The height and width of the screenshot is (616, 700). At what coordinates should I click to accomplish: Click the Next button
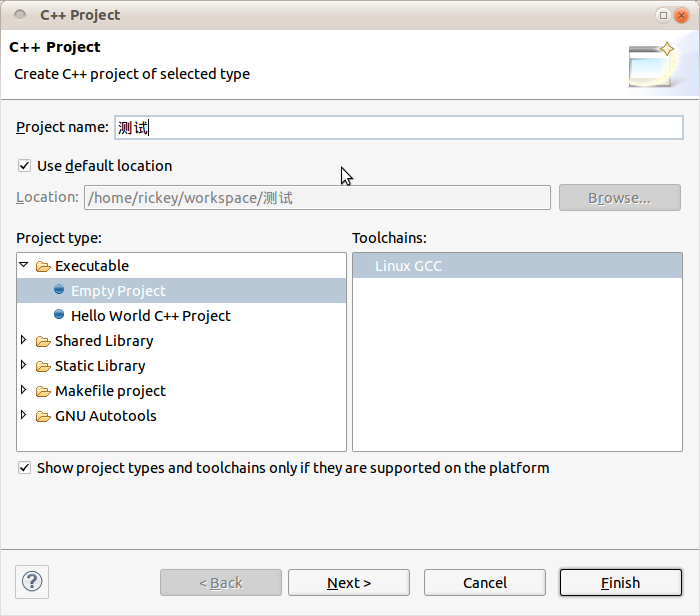pyautogui.click(x=349, y=583)
